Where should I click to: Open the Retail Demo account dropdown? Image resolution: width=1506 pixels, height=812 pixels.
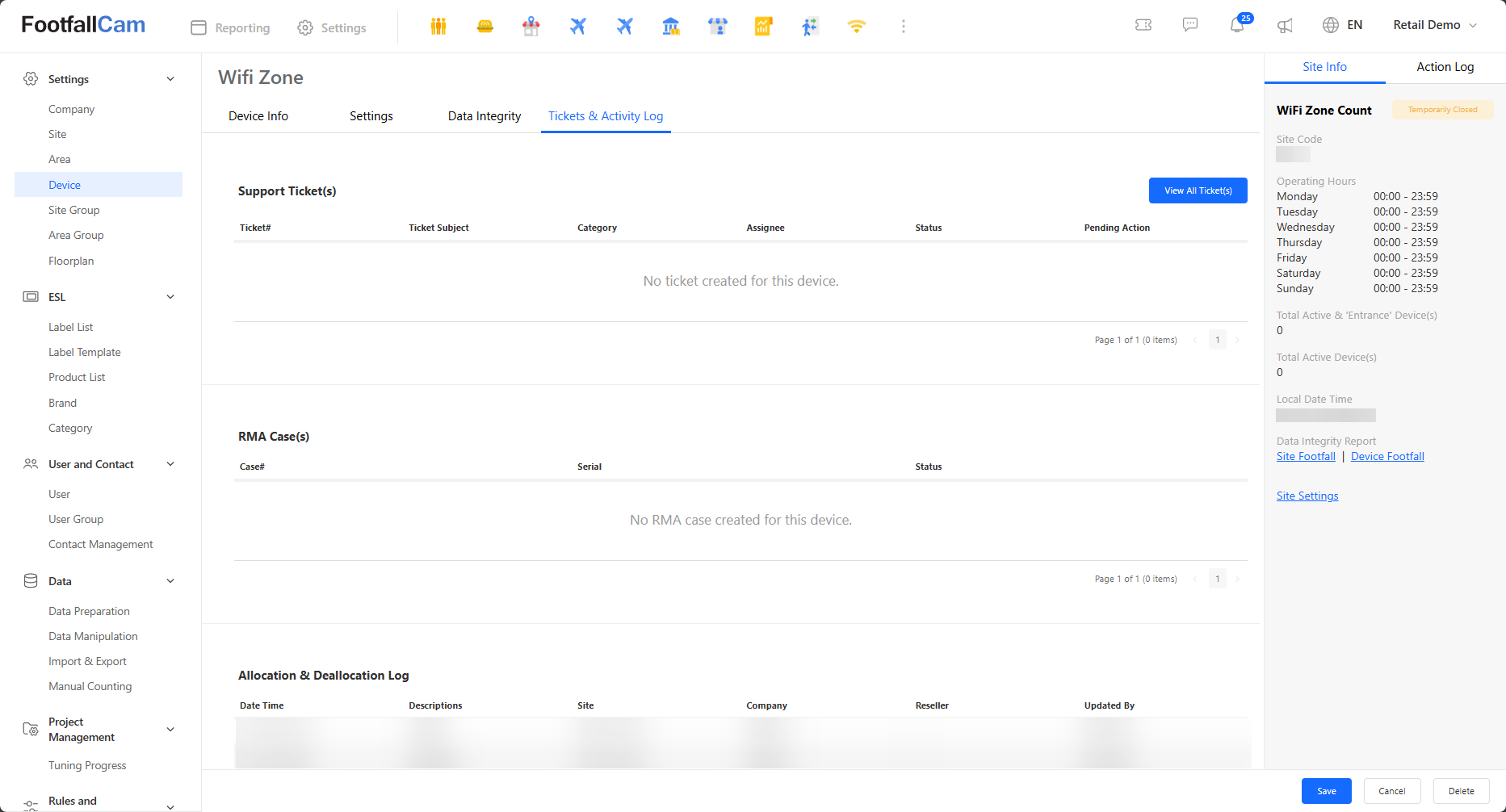coord(1435,25)
